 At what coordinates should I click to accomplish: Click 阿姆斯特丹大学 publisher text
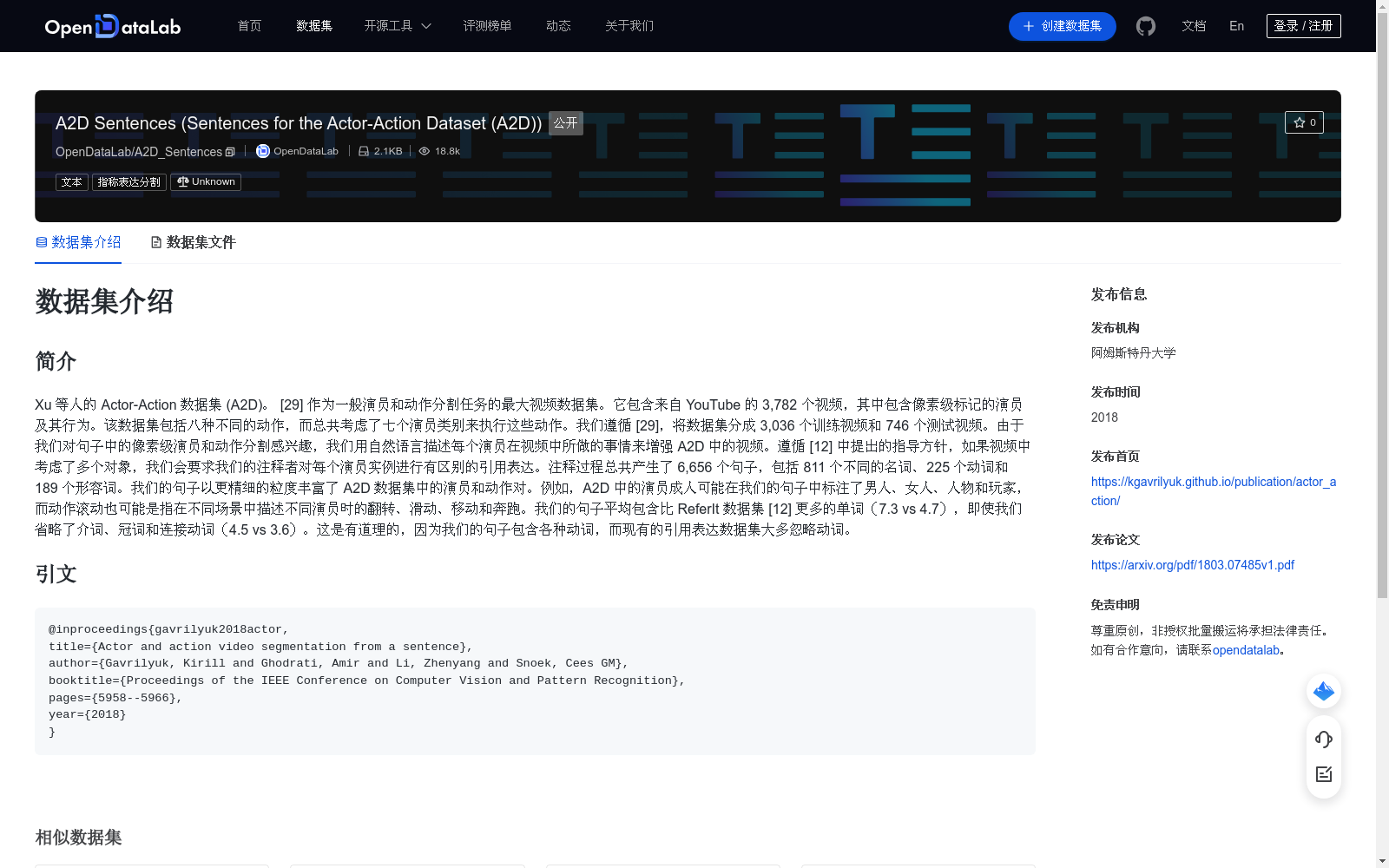1133,353
